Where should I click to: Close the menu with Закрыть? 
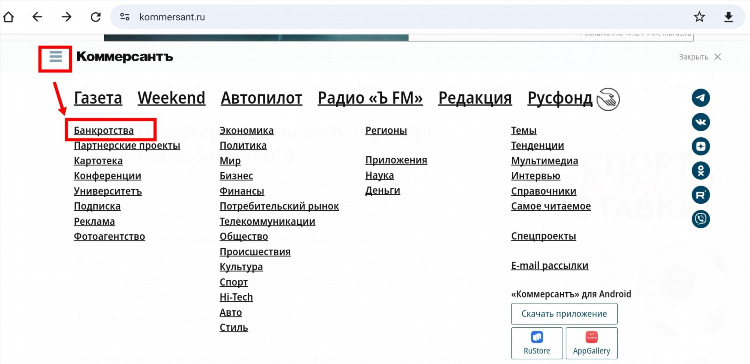click(700, 57)
